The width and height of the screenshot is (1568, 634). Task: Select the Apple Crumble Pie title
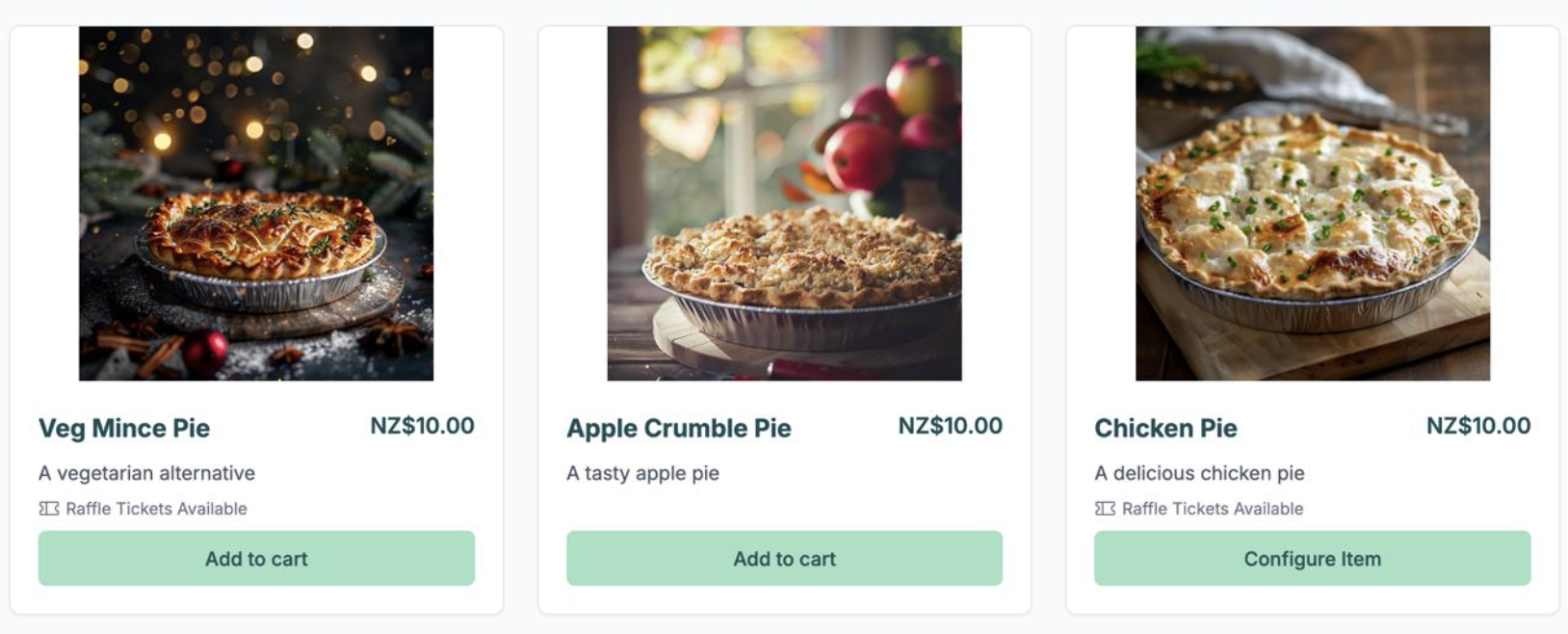click(679, 428)
